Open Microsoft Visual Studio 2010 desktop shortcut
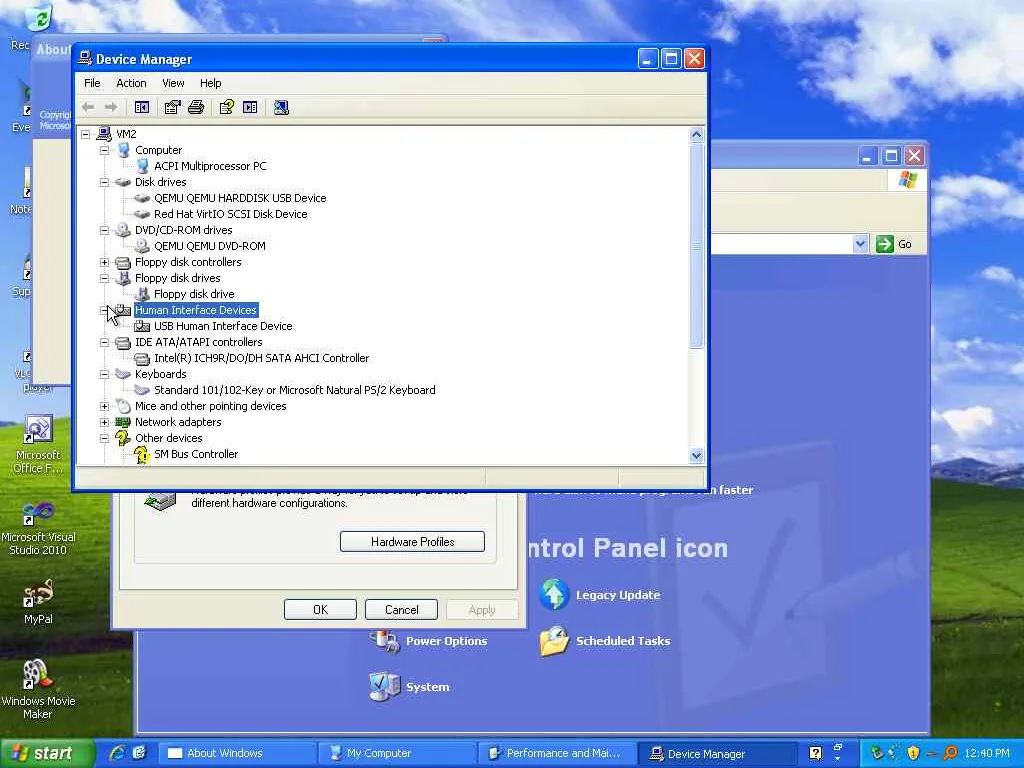The width and height of the screenshot is (1024, 768). 38,529
